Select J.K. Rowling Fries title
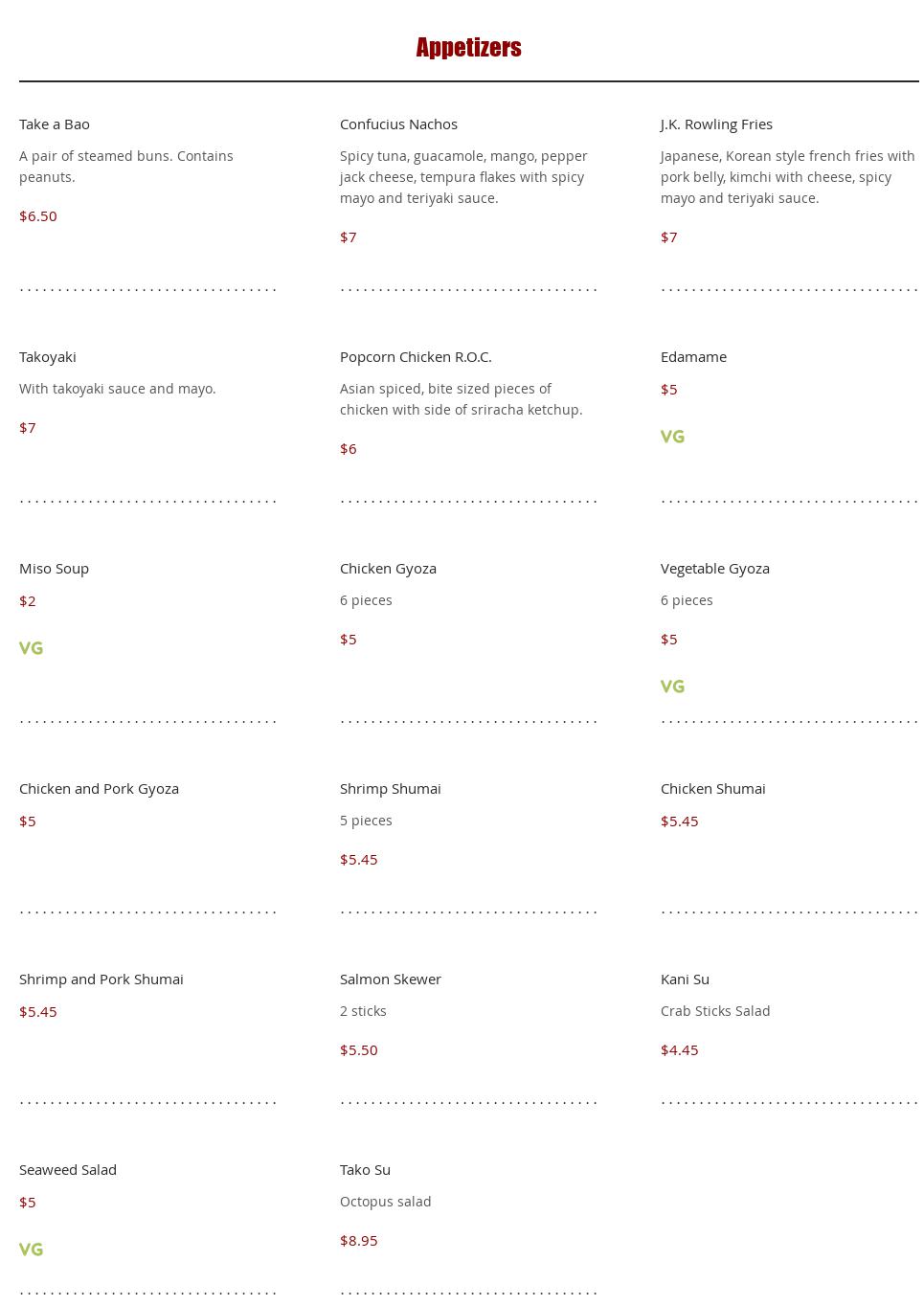924x1306 pixels. click(716, 124)
